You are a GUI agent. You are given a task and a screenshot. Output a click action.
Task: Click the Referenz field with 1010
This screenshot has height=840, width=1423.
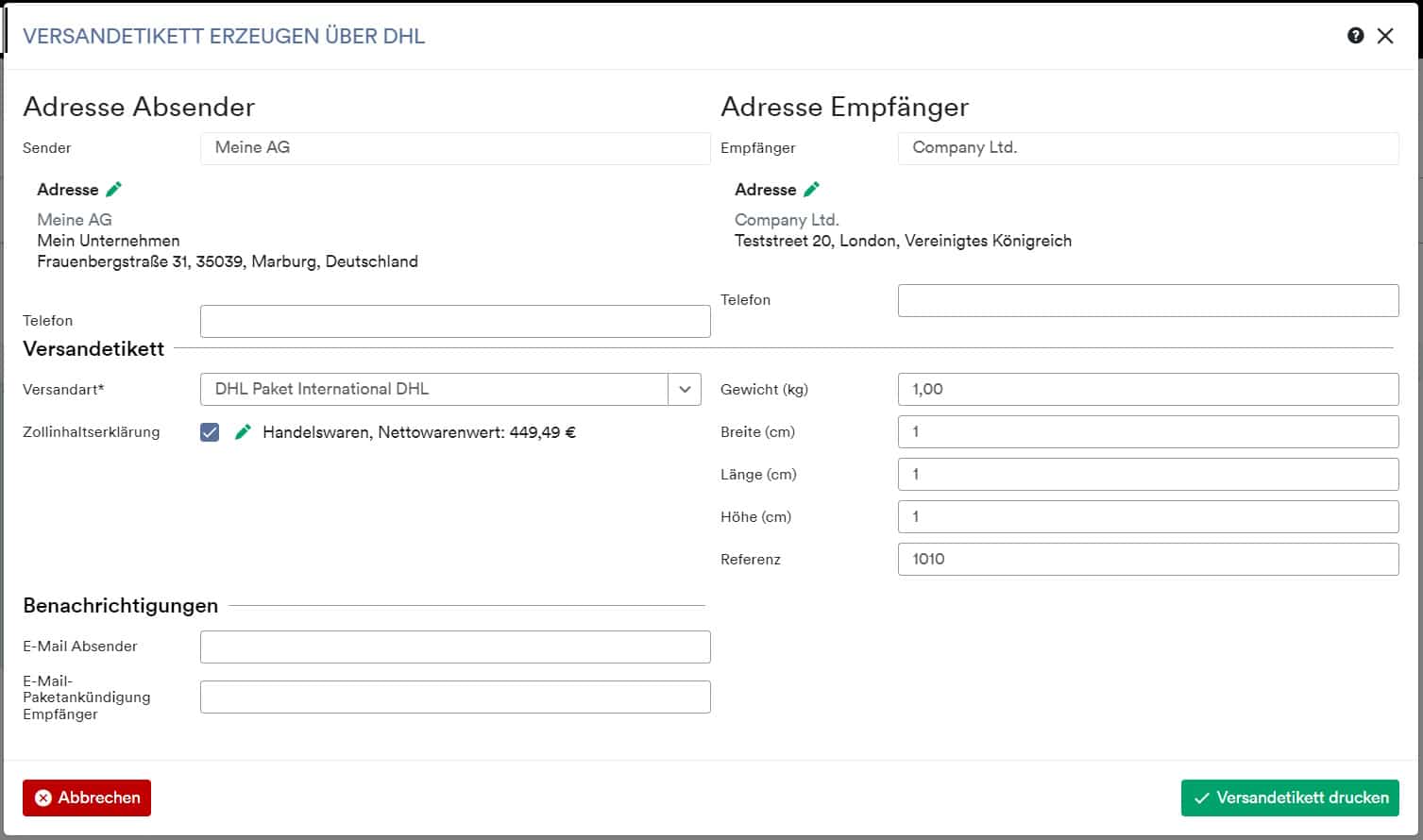coord(1148,559)
